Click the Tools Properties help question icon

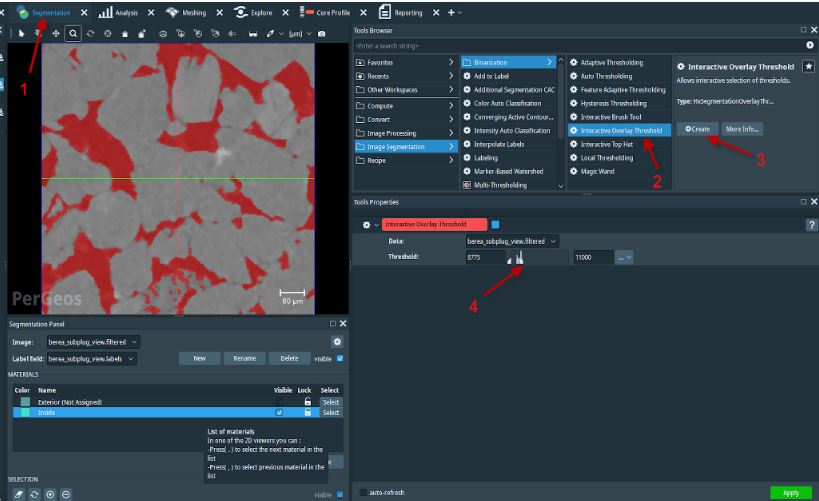[x=811, y=225]
